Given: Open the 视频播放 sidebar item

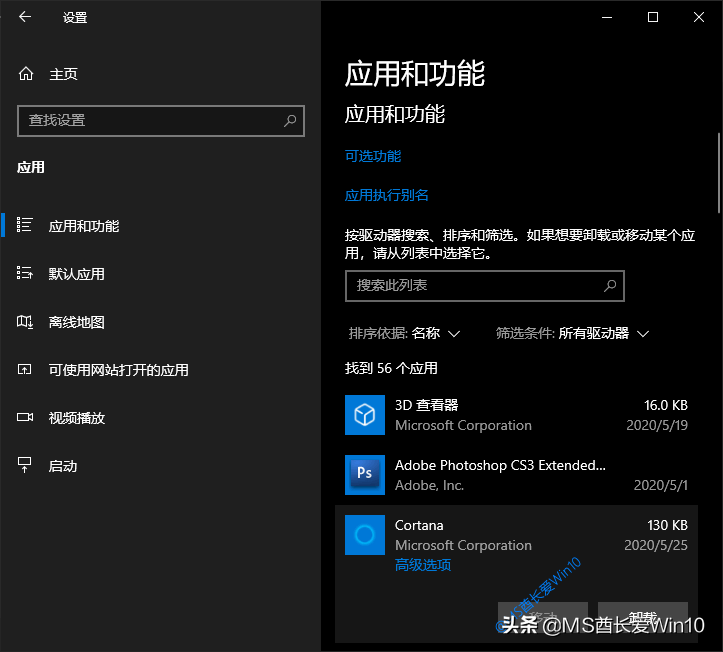Looking at the screenshot, I should pos(160,417).
